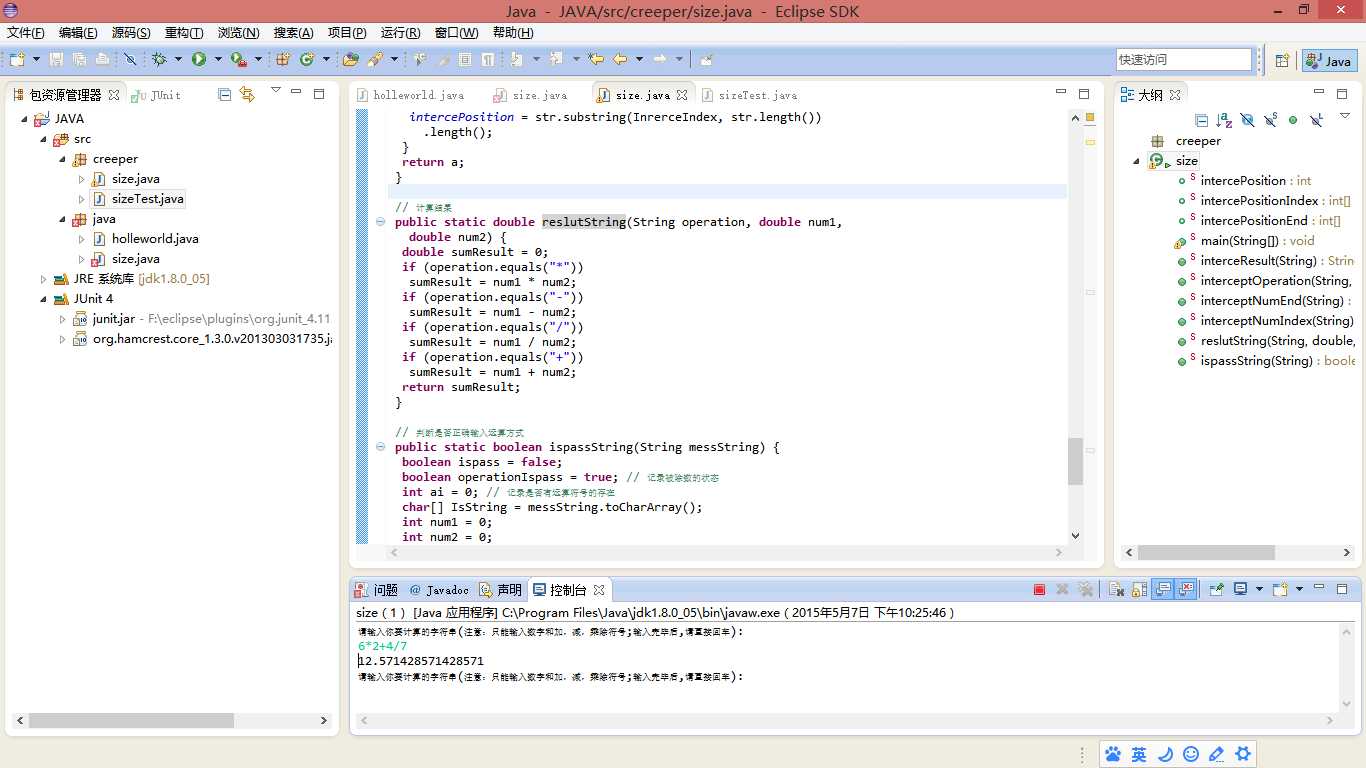The width and height of the screenshot is (1366, 768).
Task: Switch to holleworld.java editor tab
Action: coord(410,95)
